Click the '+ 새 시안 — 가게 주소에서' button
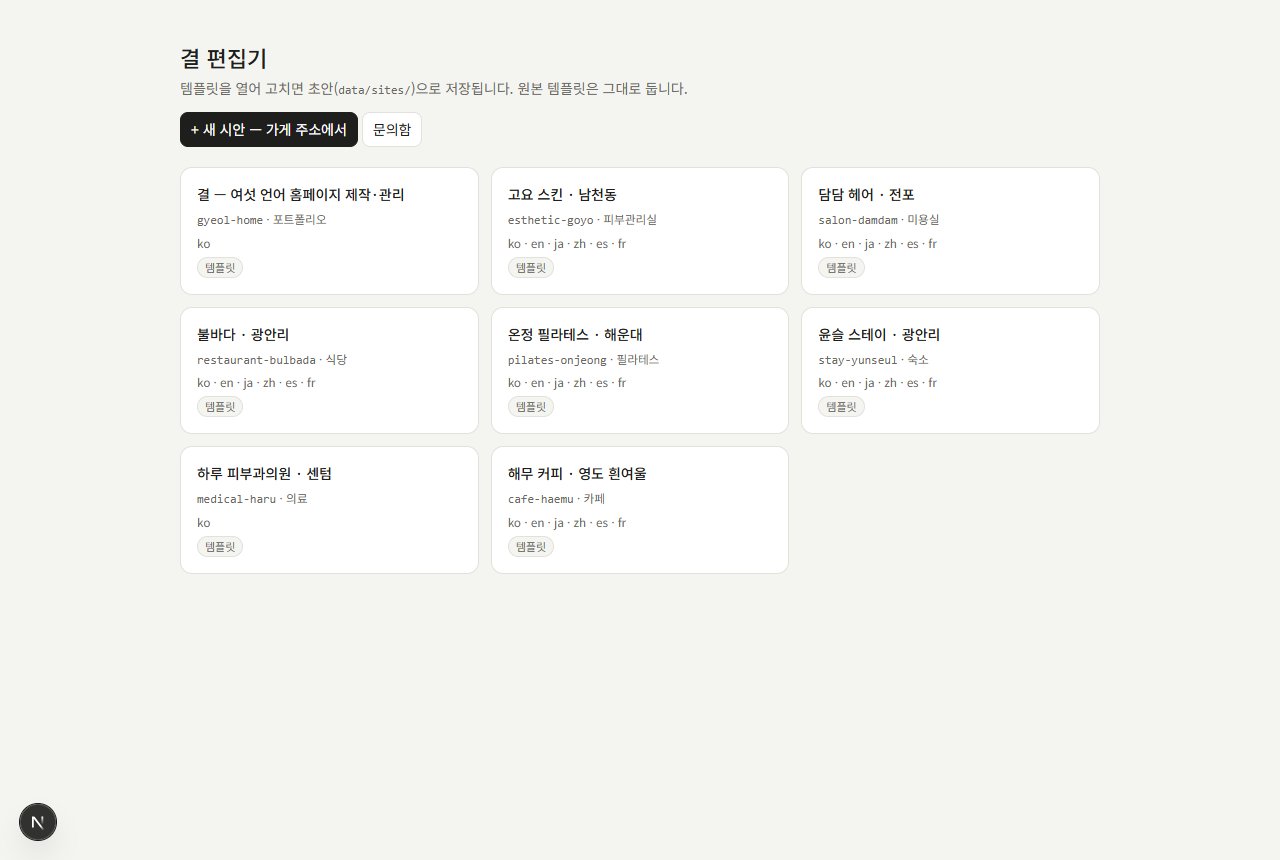The image size is (1280, 860). point(269,130)
